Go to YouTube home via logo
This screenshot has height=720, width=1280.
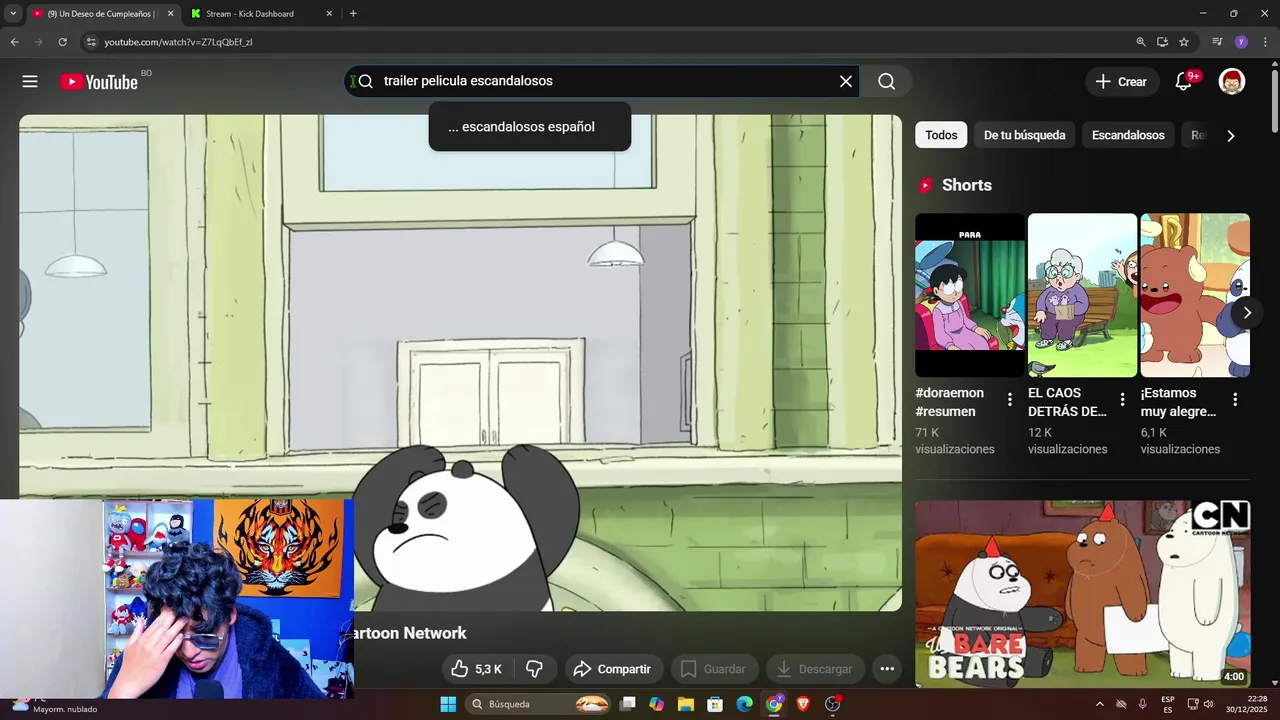pyautogui.click(x=99, y=82)
